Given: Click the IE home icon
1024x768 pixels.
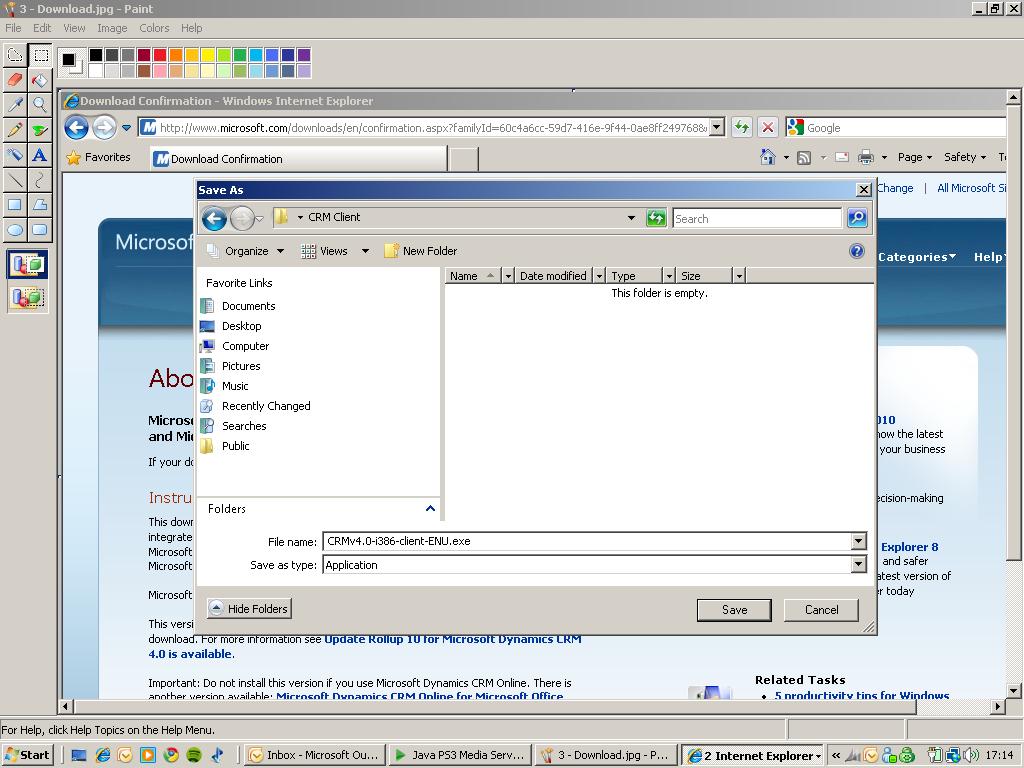Looking at the screenshot, I should [x=768, y=157].
